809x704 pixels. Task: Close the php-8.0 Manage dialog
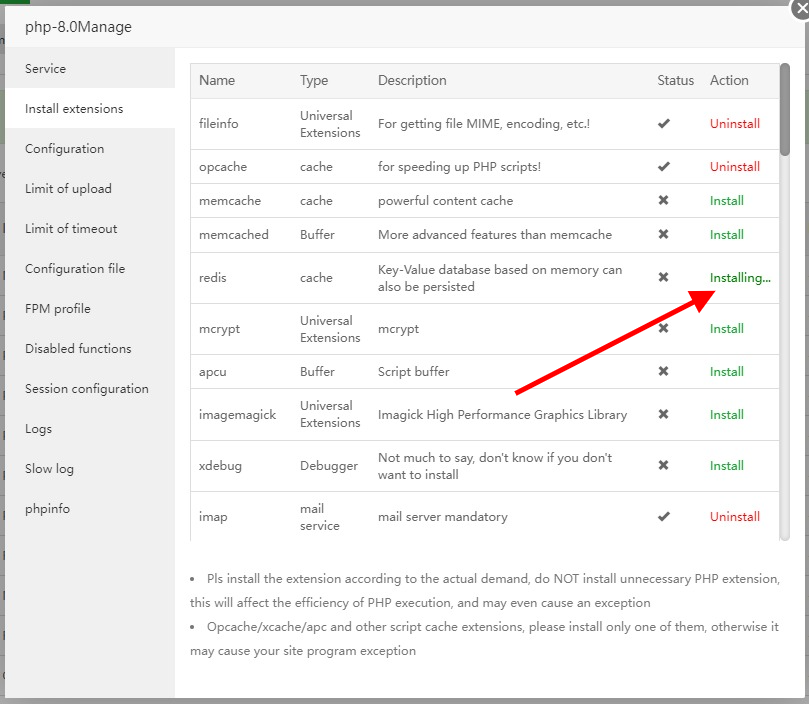[x=799, y=8]
